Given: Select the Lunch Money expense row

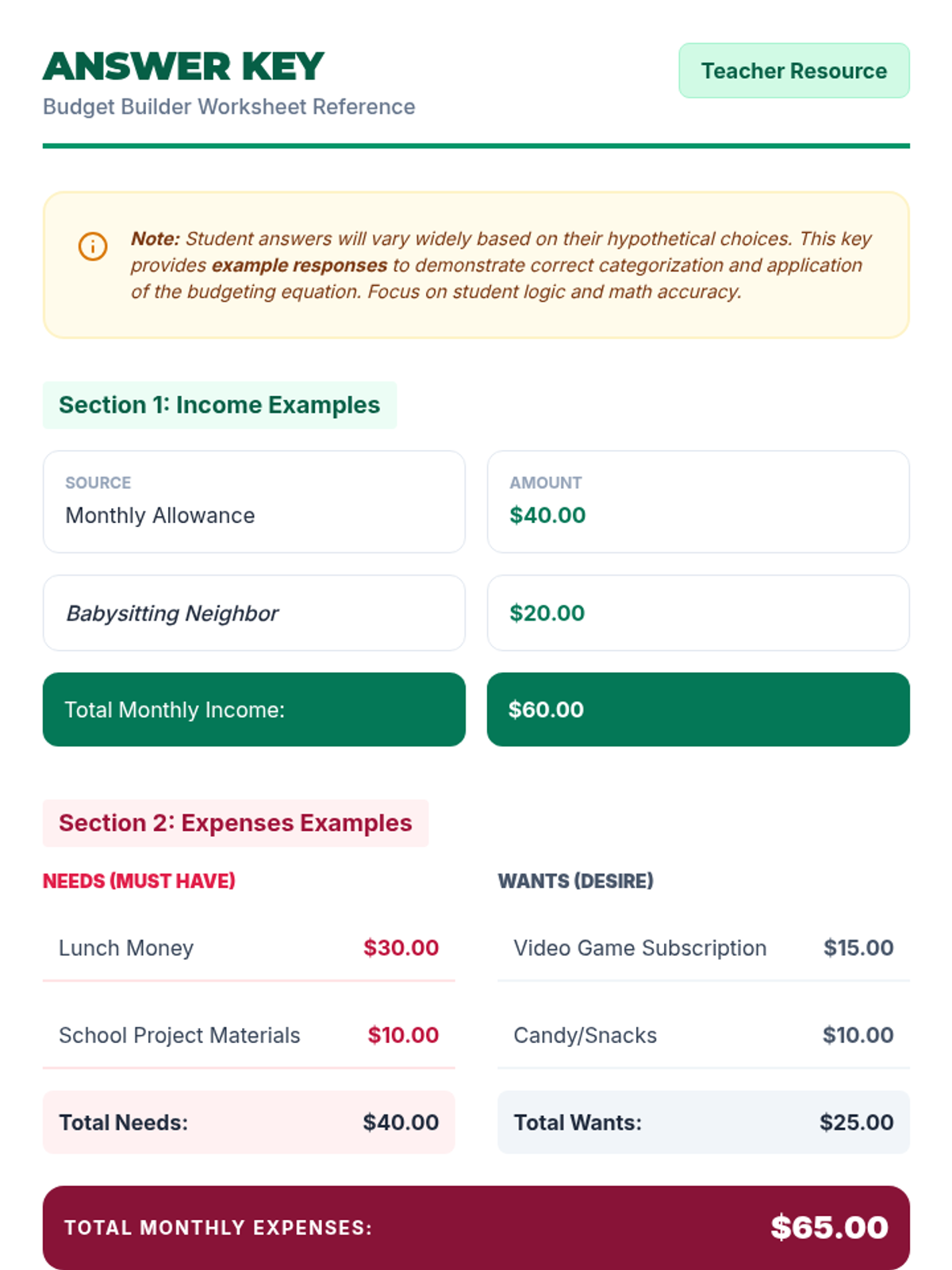Looking at the screenshot, I should pyautogui.click(x=248, y=948).
